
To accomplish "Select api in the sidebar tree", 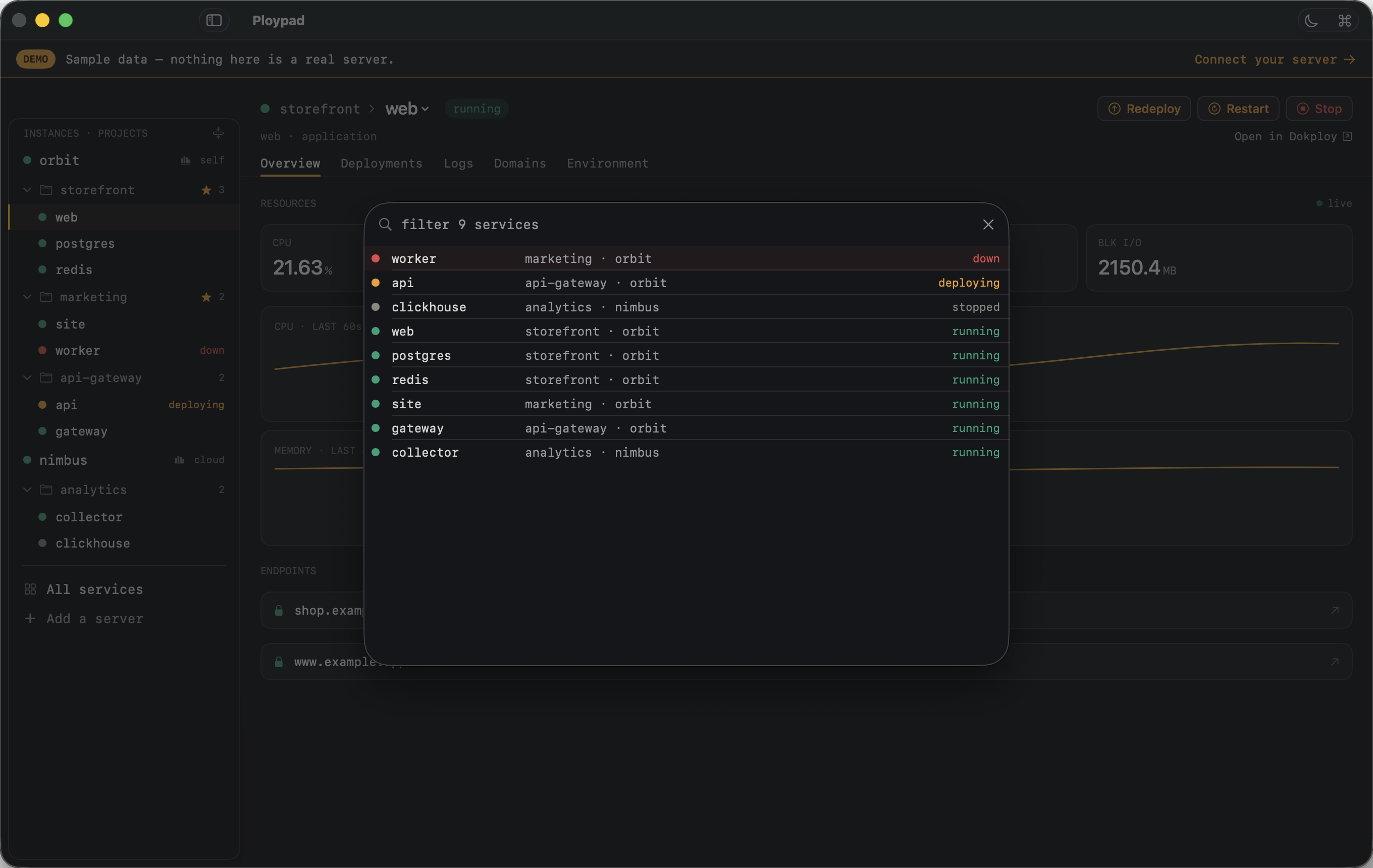I will tap(124, 405).
